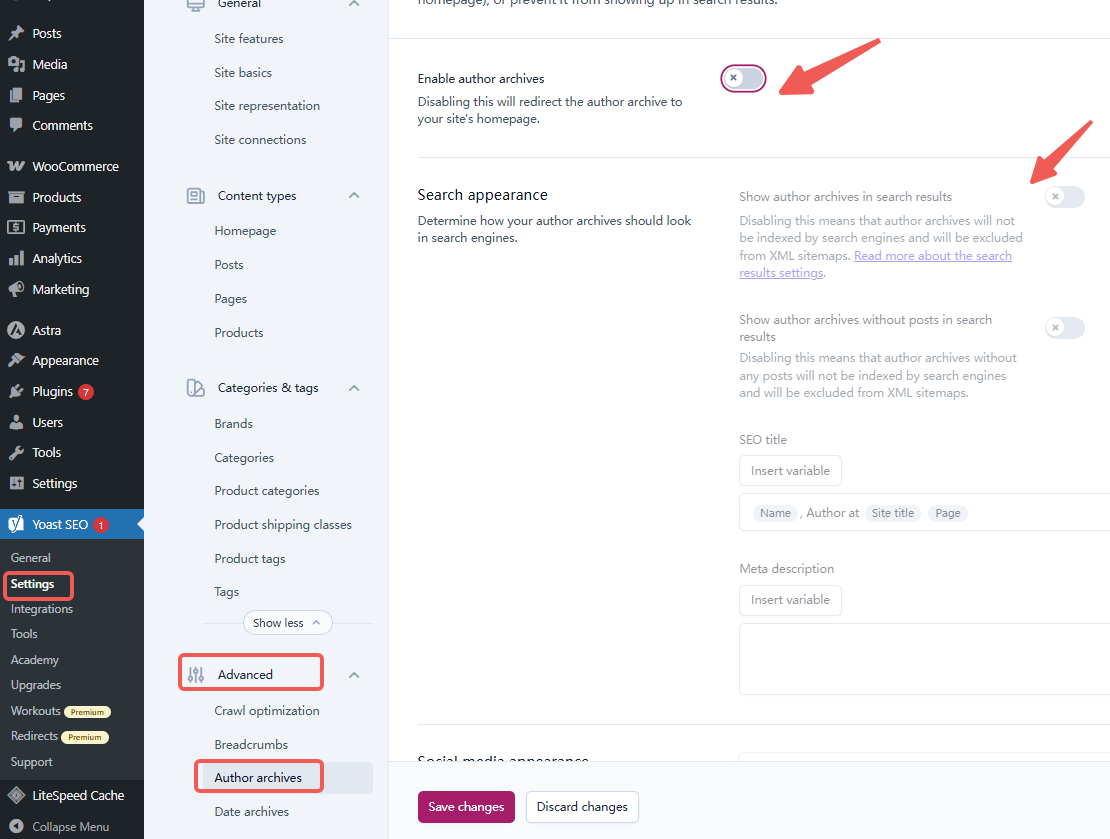
Task: Click the Marketing megaphone icon
Action: click(16, 289)
